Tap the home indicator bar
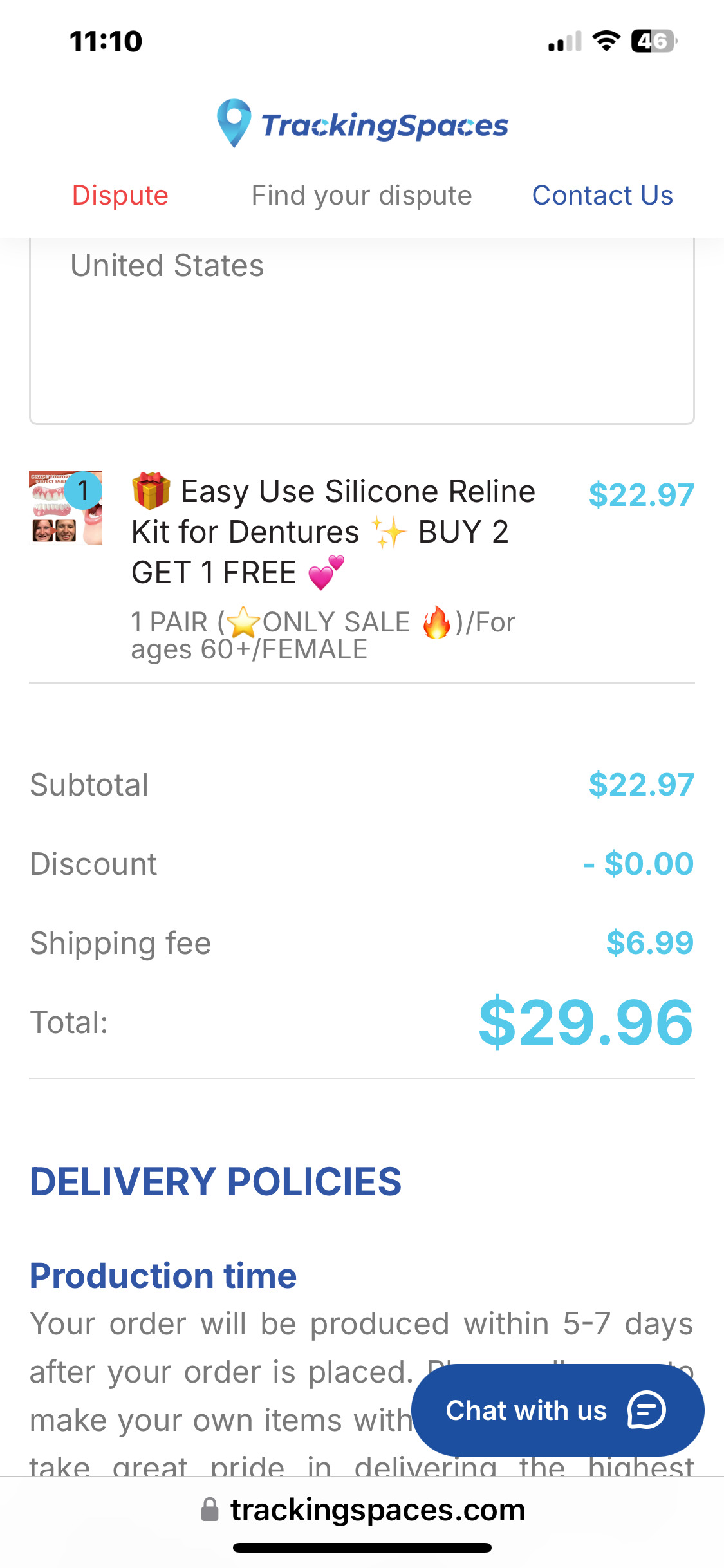This screenshot has width=724, height=1568. (x=362, y=1547)
